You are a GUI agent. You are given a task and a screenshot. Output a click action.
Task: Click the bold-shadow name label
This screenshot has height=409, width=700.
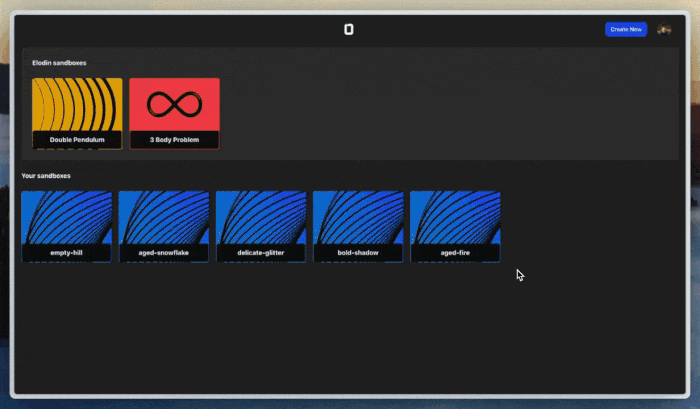pos(358,253)
